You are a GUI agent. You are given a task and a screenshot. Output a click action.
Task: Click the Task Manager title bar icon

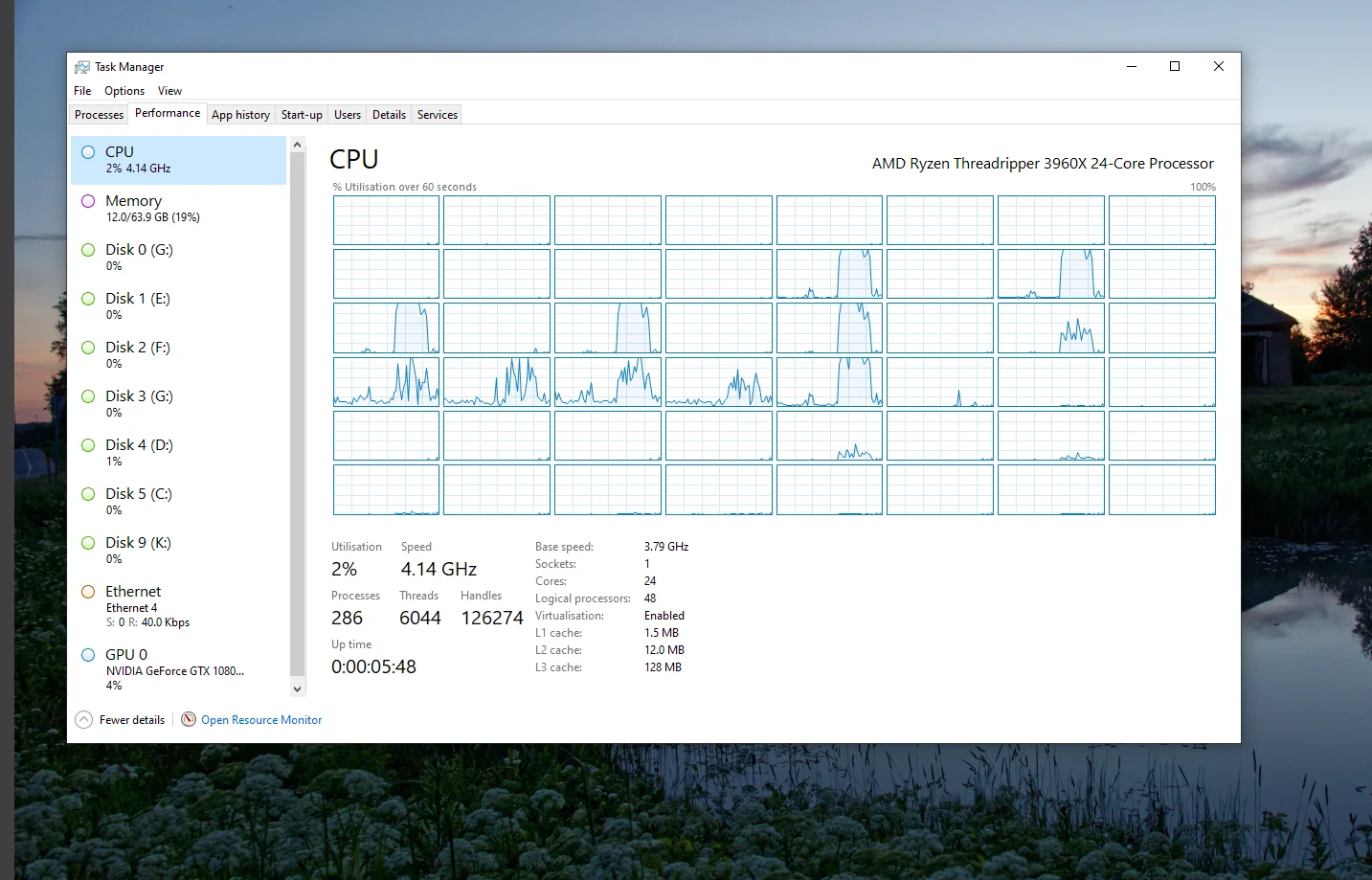[x=82, y=67]
